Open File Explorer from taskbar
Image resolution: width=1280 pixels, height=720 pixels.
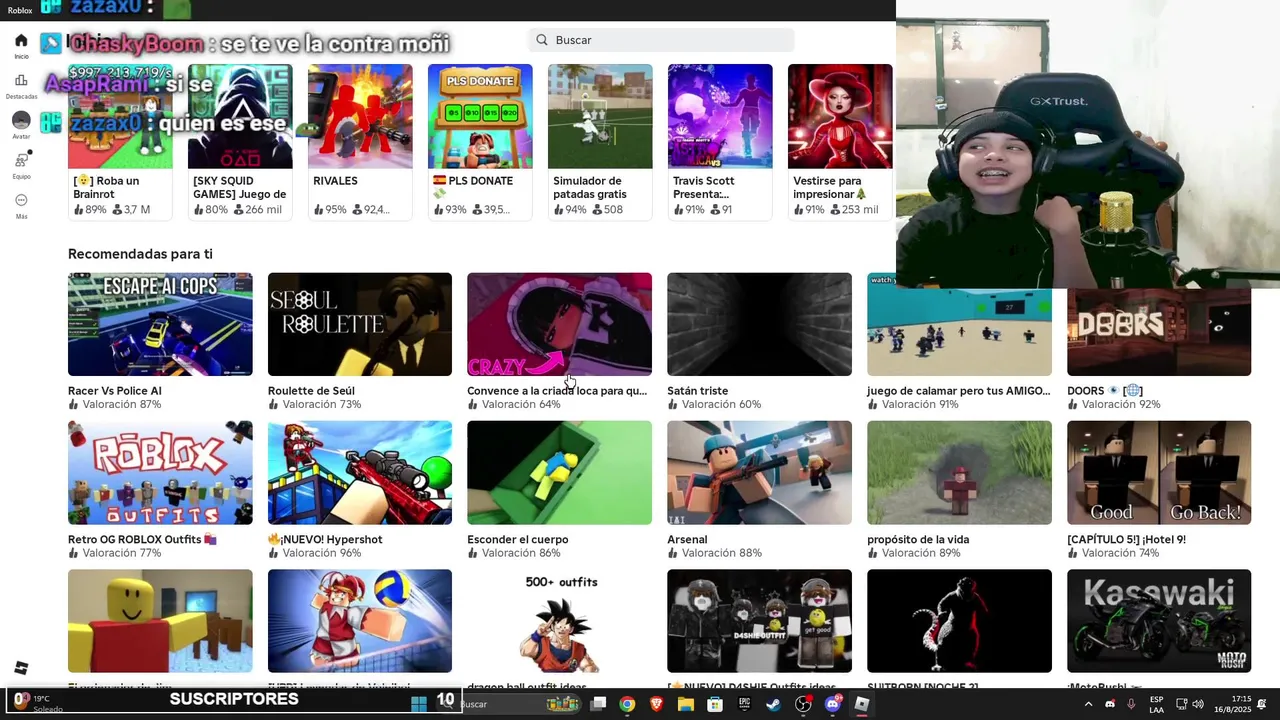coord(686,704)
